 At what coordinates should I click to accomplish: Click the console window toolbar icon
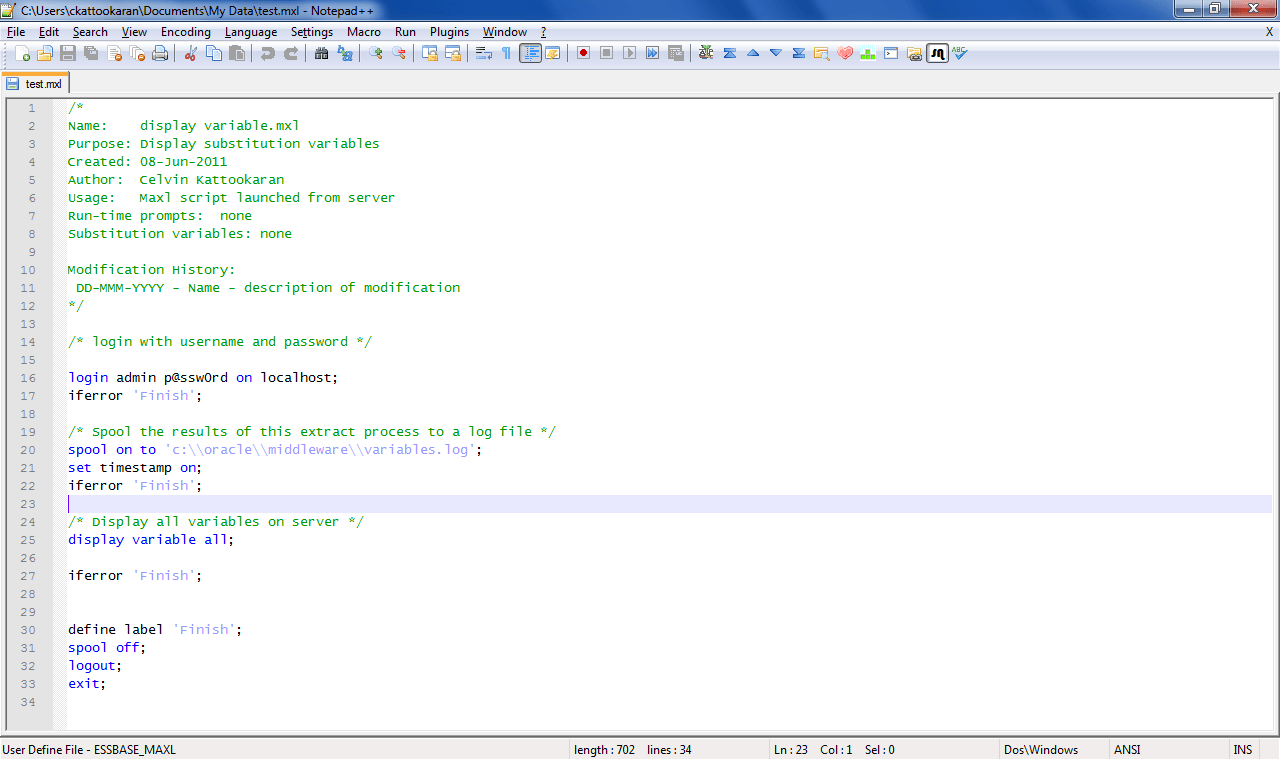click(891, 53)
